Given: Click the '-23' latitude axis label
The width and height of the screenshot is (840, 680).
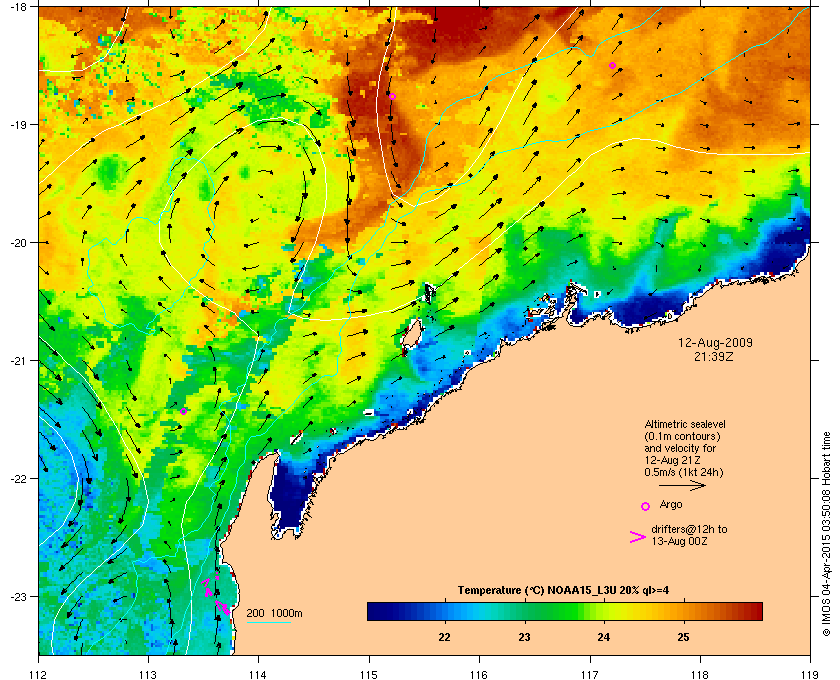Looking at the screenshot, I should pos(18,596).
